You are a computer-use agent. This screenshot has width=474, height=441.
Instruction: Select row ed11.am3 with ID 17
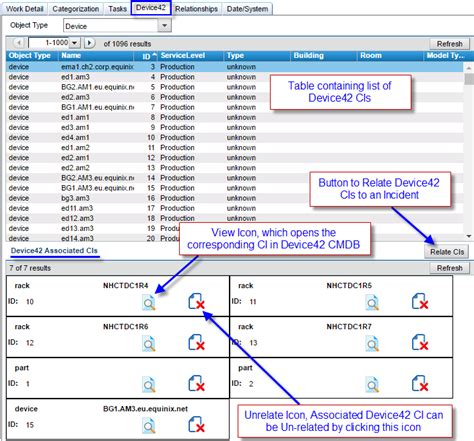[234, 208]
